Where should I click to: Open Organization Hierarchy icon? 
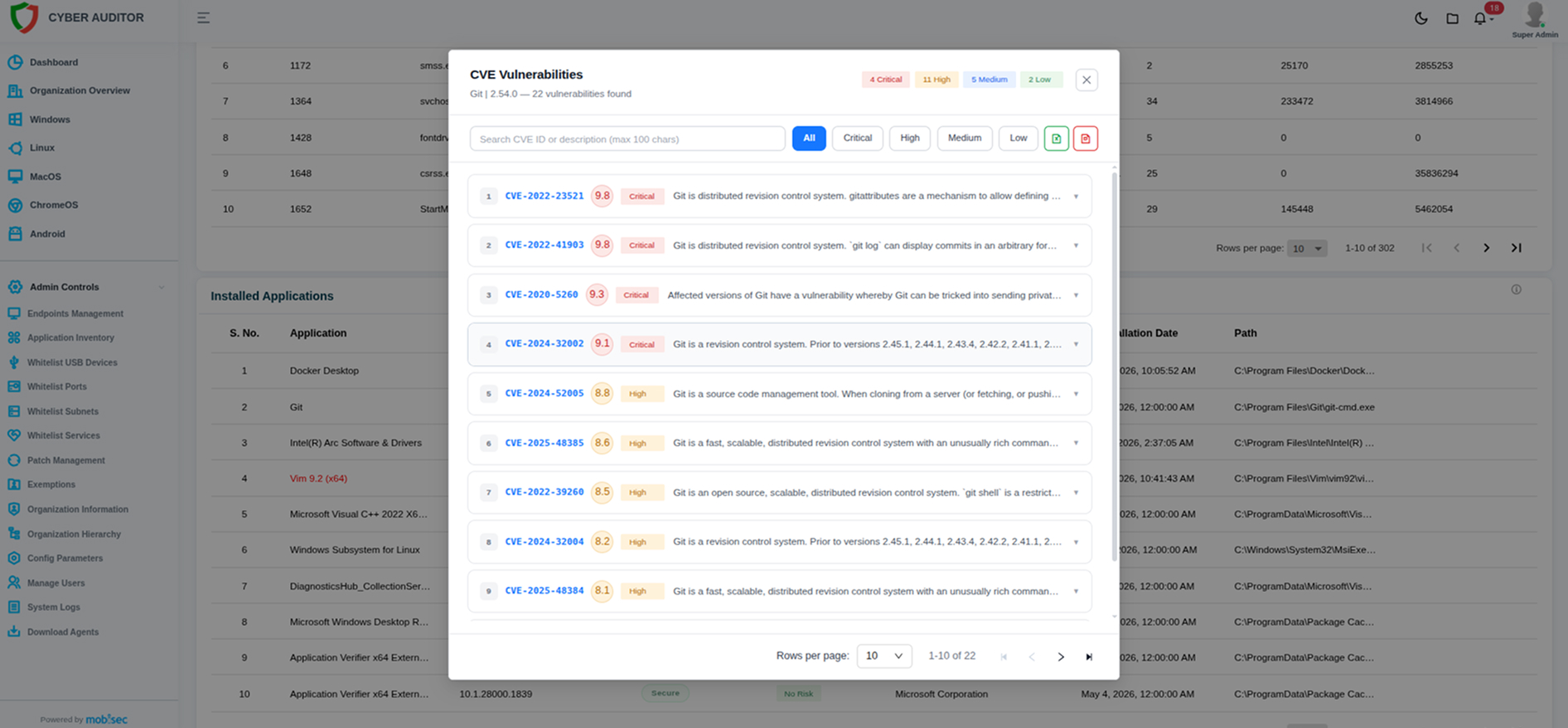[14, 534]
